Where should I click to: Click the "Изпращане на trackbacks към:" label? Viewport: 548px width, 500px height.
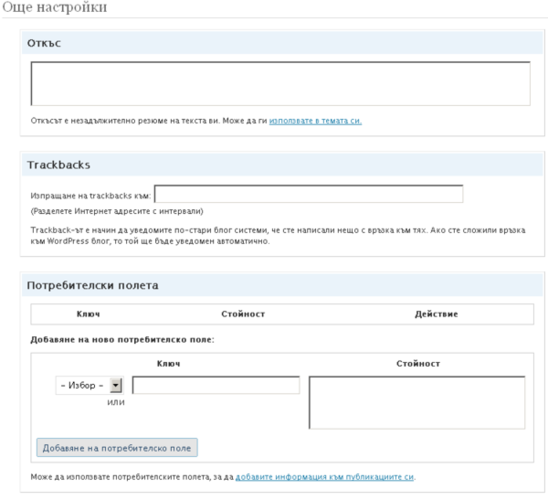[91, 196]
